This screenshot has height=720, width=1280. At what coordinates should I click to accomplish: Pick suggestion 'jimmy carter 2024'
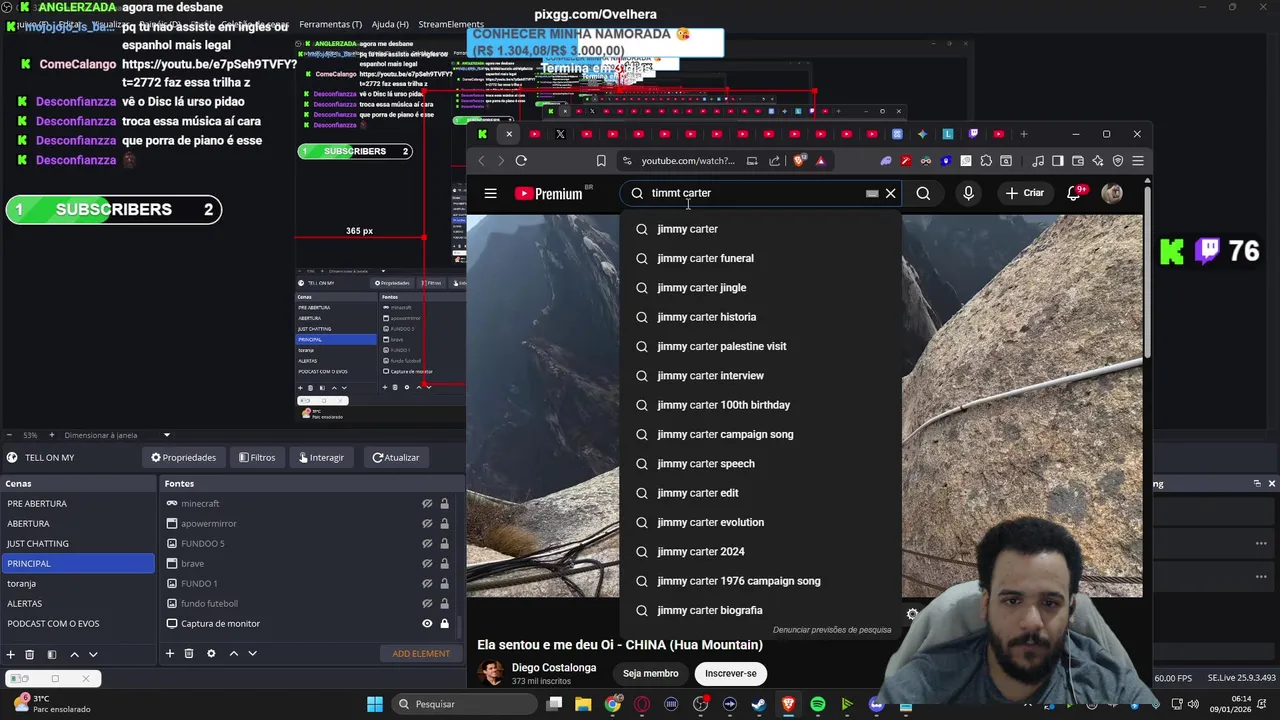pyautogui.click(x=760, y=552)
